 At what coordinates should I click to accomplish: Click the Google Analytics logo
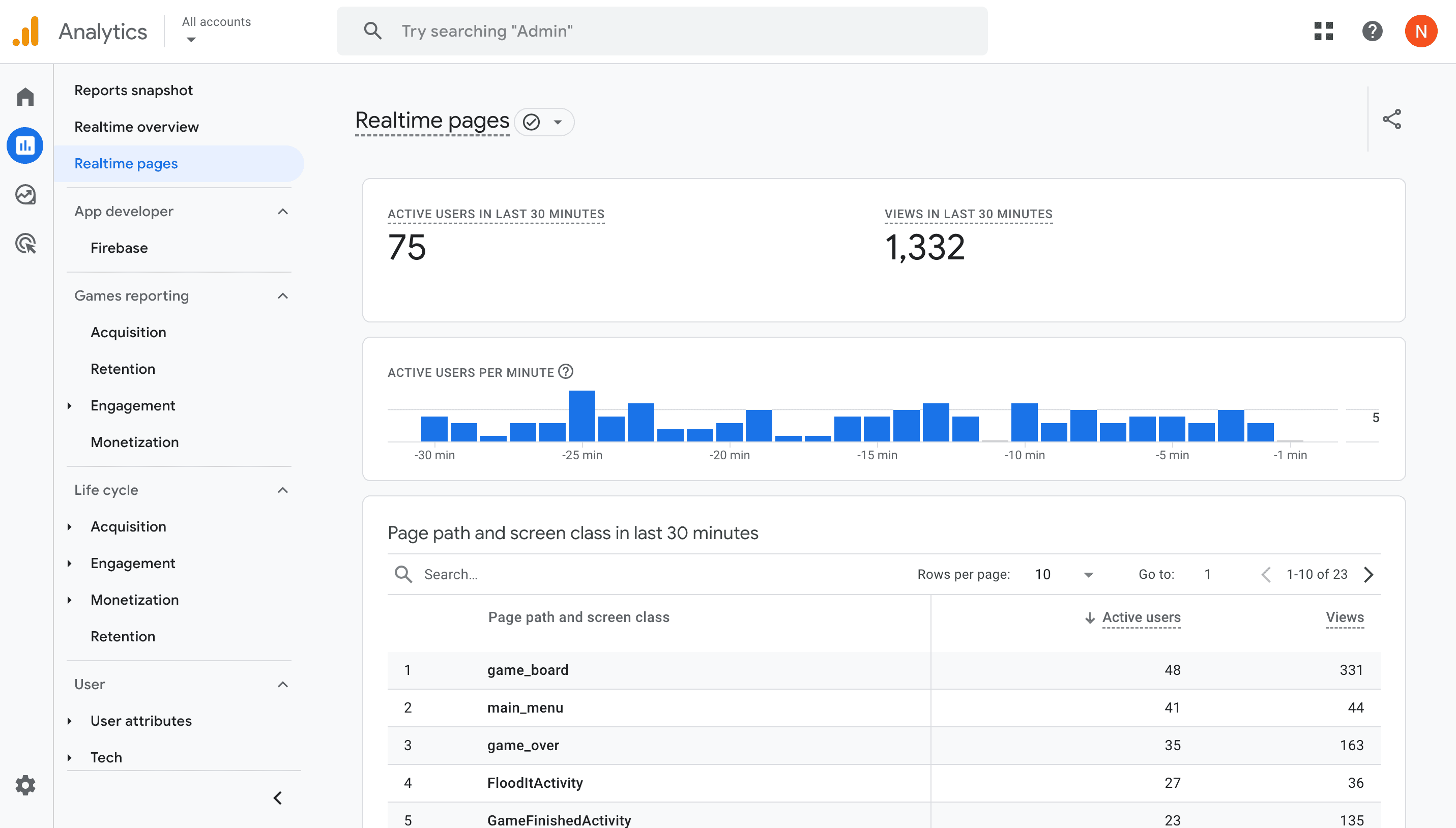point(26,31)
